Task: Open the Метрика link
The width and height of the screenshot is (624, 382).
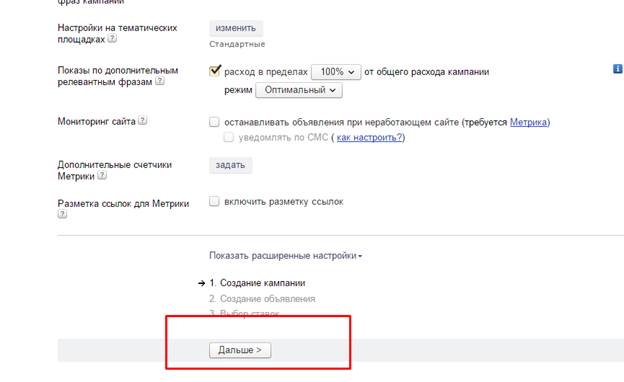Action: pyautogui.click(x=528, y=122)
